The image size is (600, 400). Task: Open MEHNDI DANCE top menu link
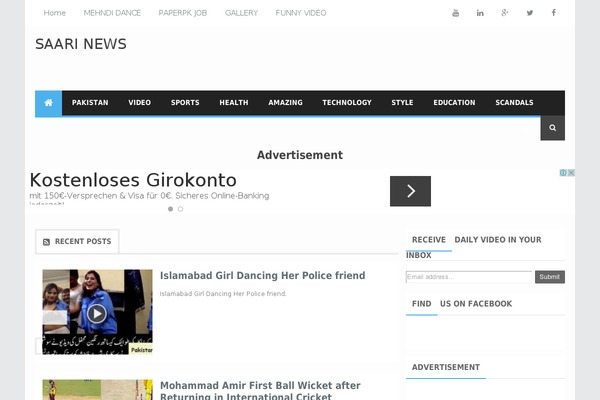(x=112, y=13)
